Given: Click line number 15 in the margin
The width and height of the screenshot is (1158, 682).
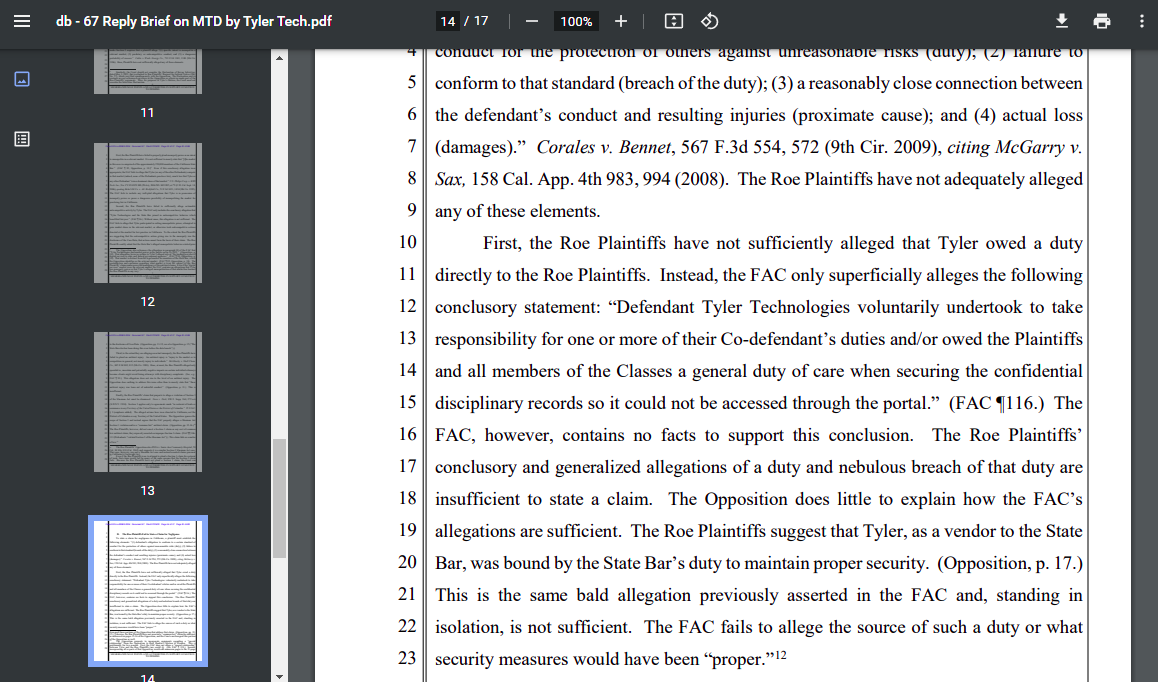Looking at the screenshot, I should click(x=408, y=402).
